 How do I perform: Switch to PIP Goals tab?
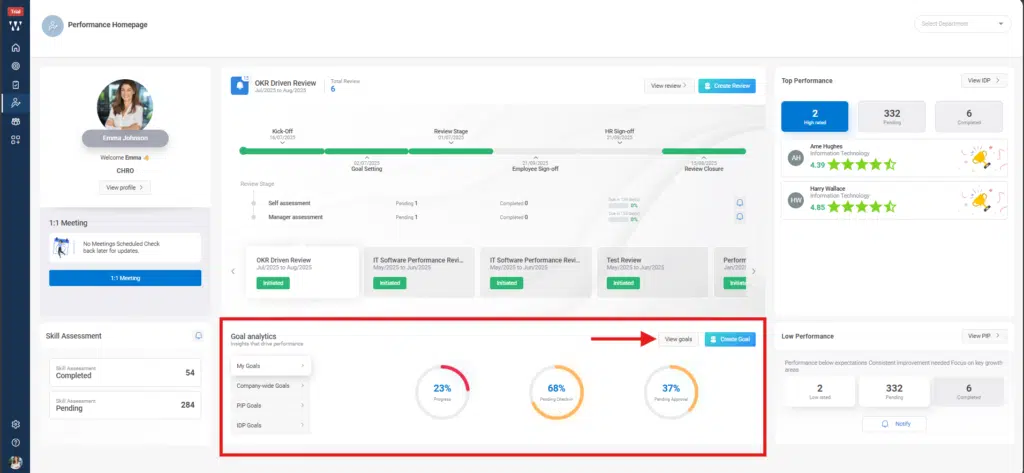(x=271, y=406)
